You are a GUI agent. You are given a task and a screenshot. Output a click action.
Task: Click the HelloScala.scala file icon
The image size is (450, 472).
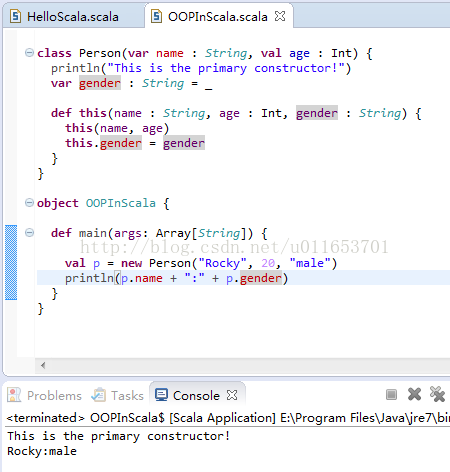point(15,16)
